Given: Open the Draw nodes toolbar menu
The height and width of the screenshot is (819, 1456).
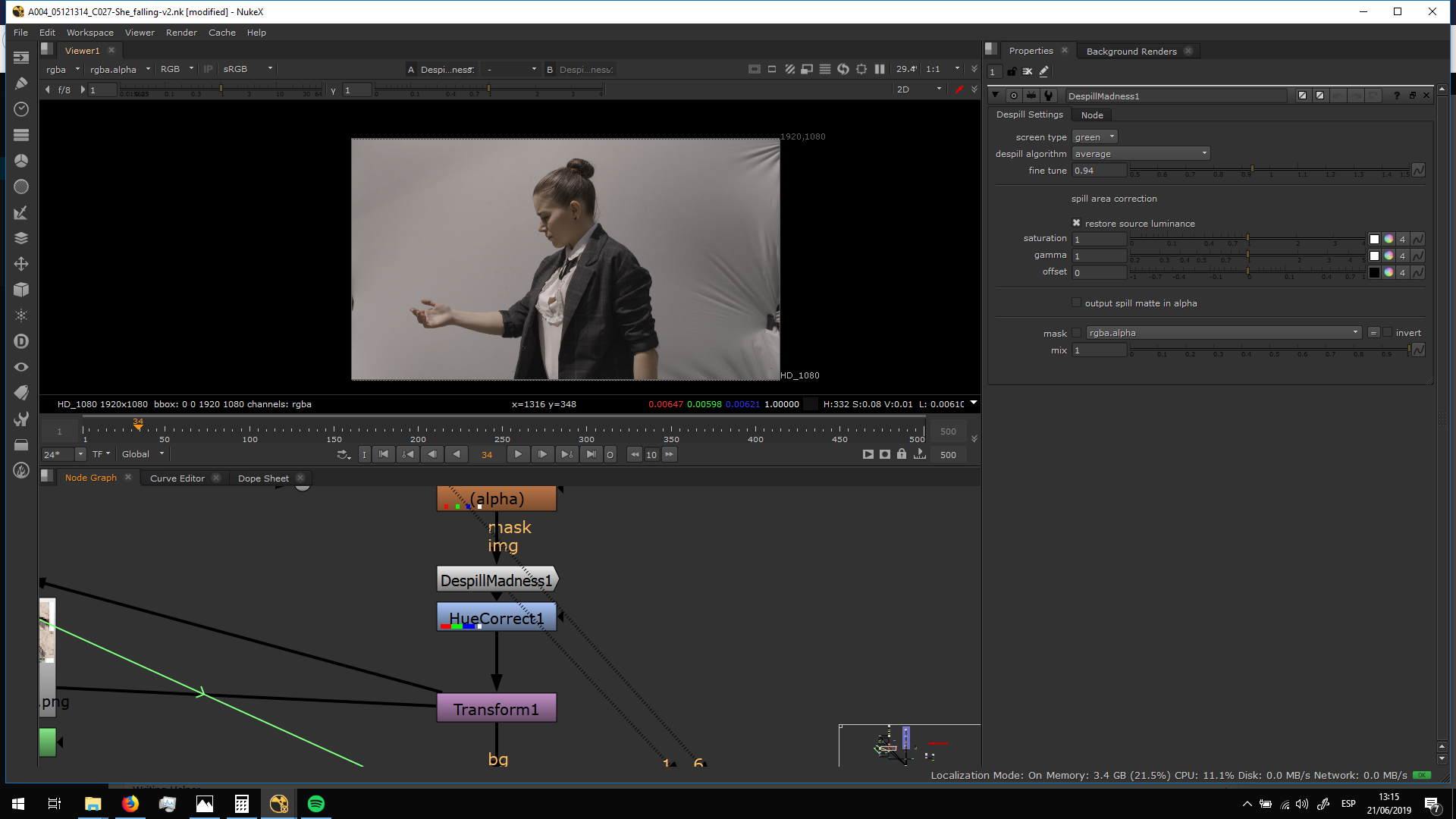Looking at the screenshot, I should (x=21, y=83).
